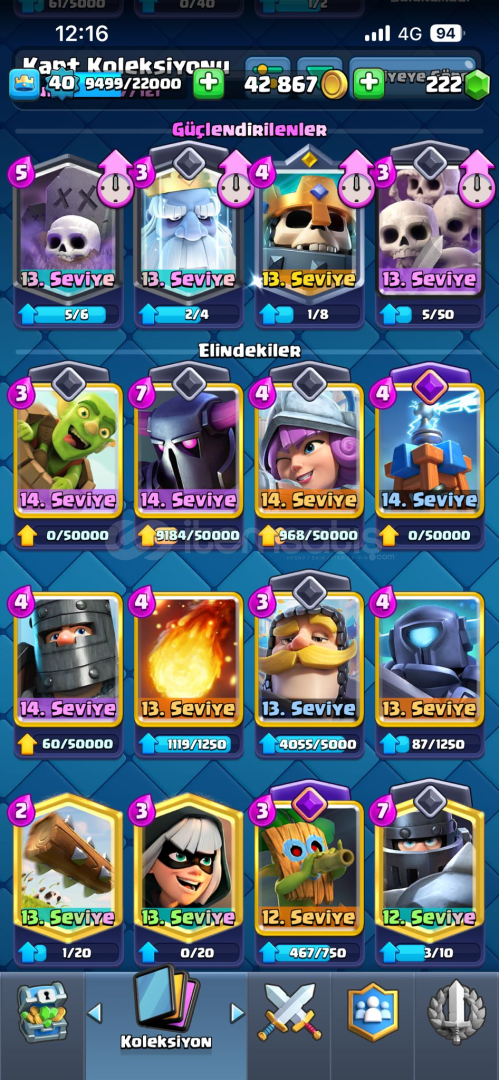Open the Events sword emblem tab

point(454,1012)
